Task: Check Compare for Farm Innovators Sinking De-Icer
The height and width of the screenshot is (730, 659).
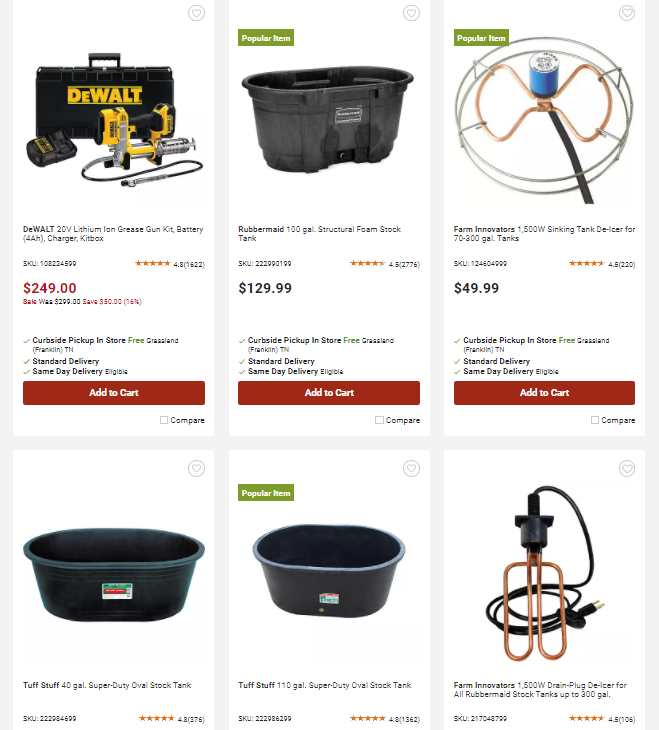Action: click(x=595, y=420)
